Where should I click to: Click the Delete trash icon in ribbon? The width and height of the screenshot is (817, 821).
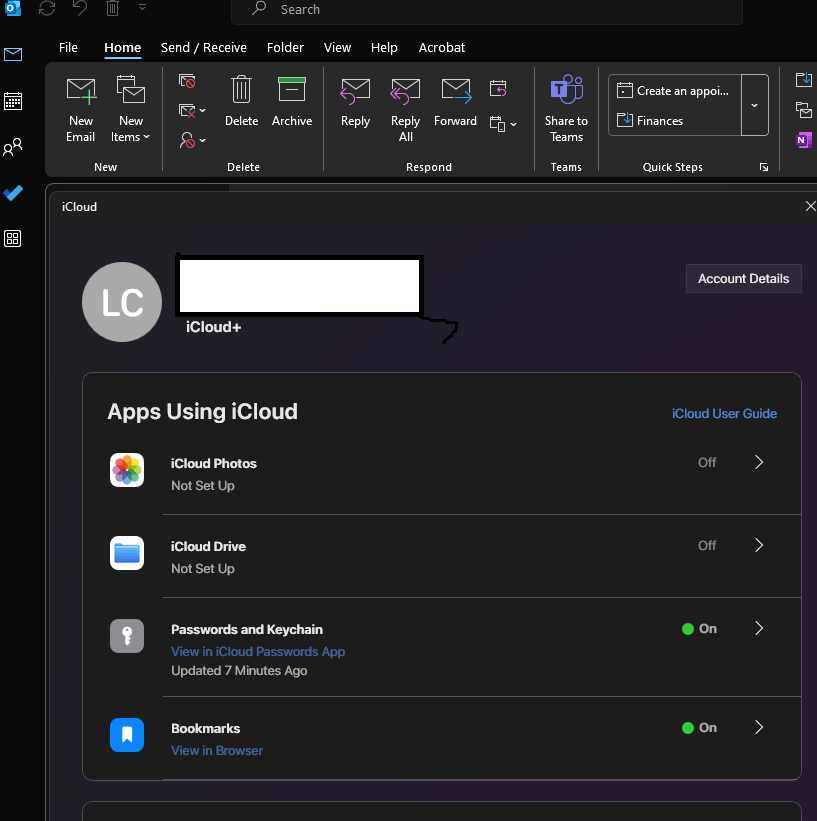coord(241,102)
